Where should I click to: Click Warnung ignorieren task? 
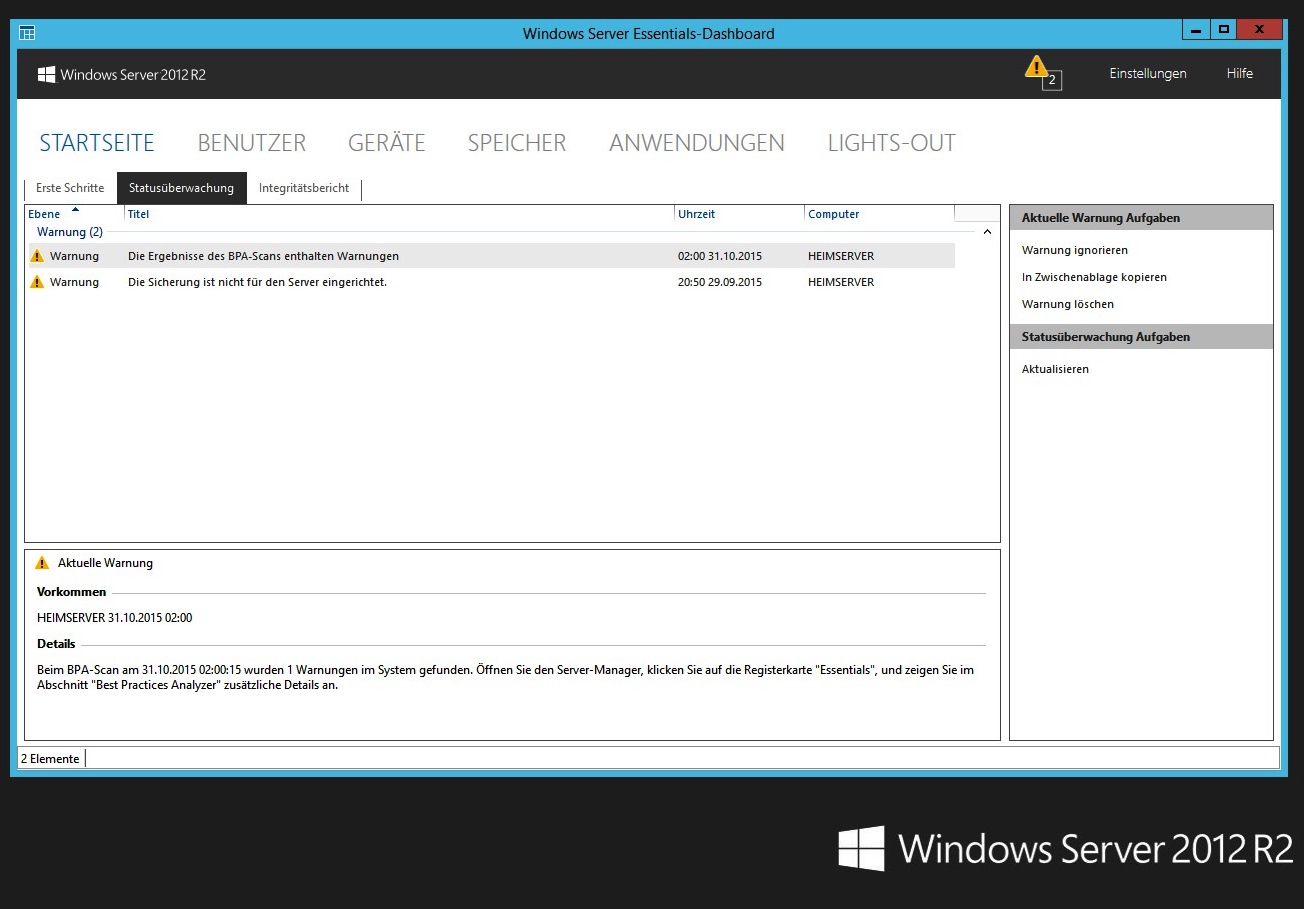click(1075, 250)
